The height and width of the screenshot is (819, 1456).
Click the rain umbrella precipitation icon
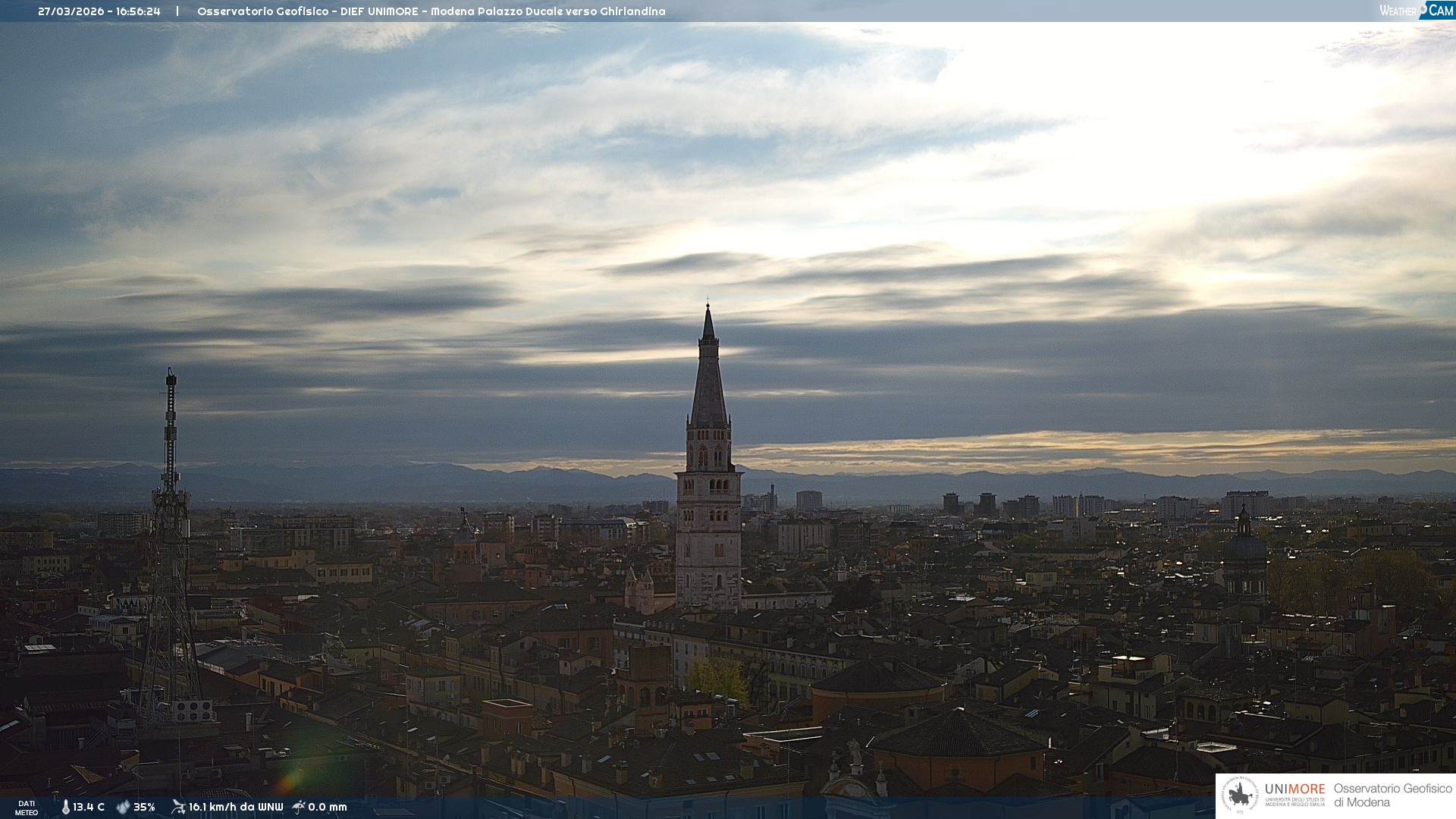299,807
